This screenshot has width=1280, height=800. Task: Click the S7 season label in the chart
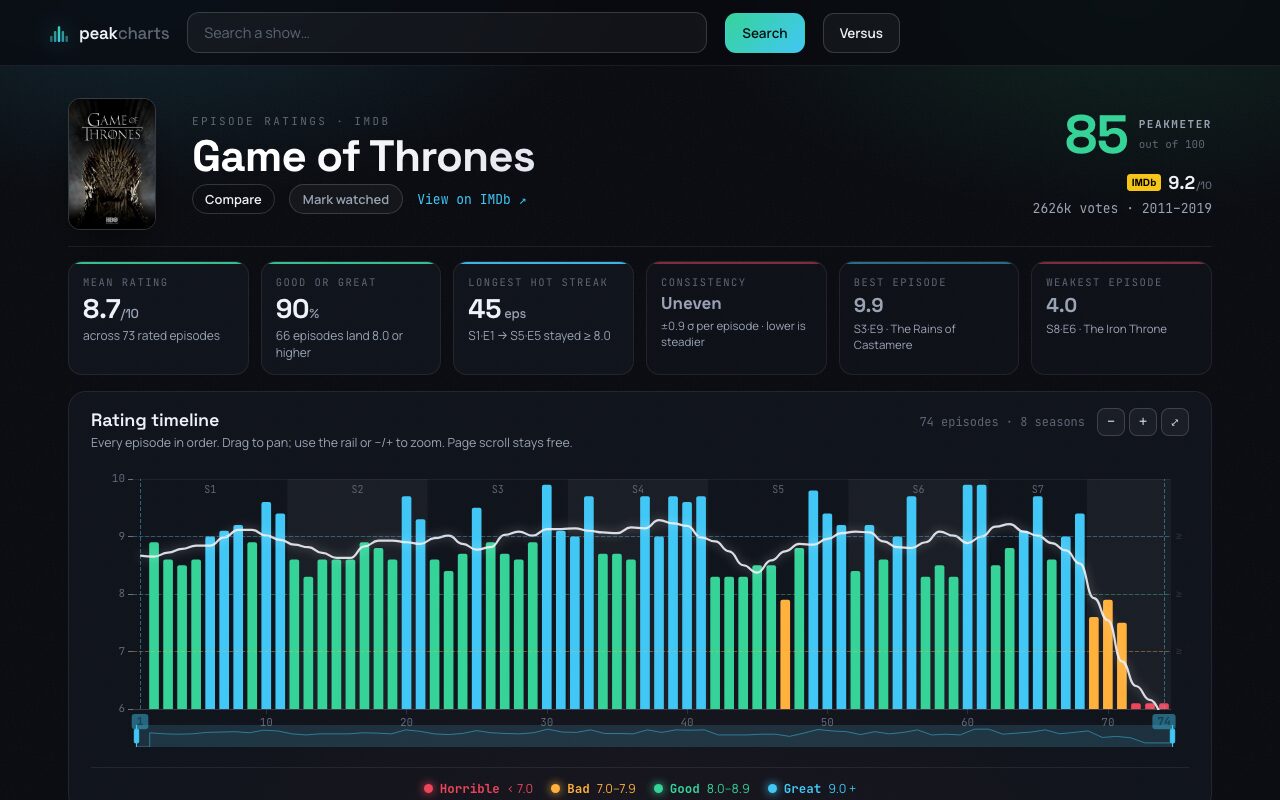point(1038,490)
